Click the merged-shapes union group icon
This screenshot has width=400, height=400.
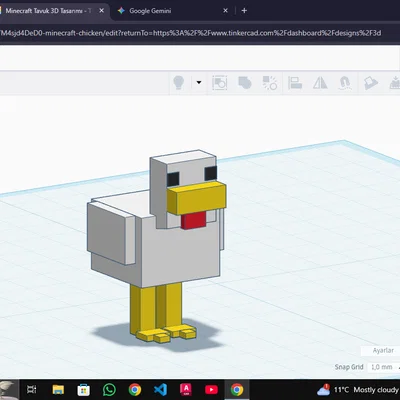(245, 83)
